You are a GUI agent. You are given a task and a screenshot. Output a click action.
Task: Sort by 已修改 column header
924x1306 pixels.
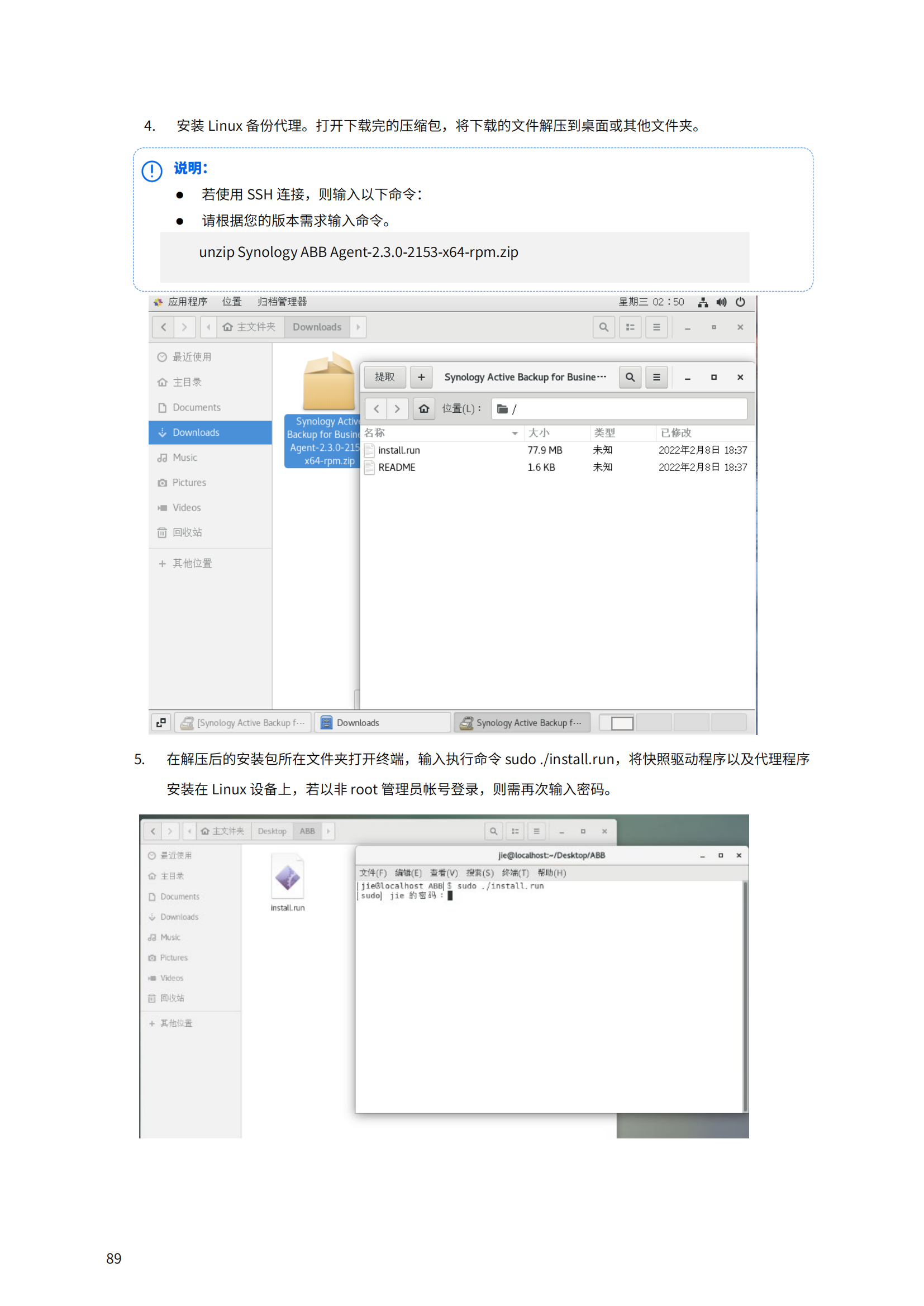(706, 433)
